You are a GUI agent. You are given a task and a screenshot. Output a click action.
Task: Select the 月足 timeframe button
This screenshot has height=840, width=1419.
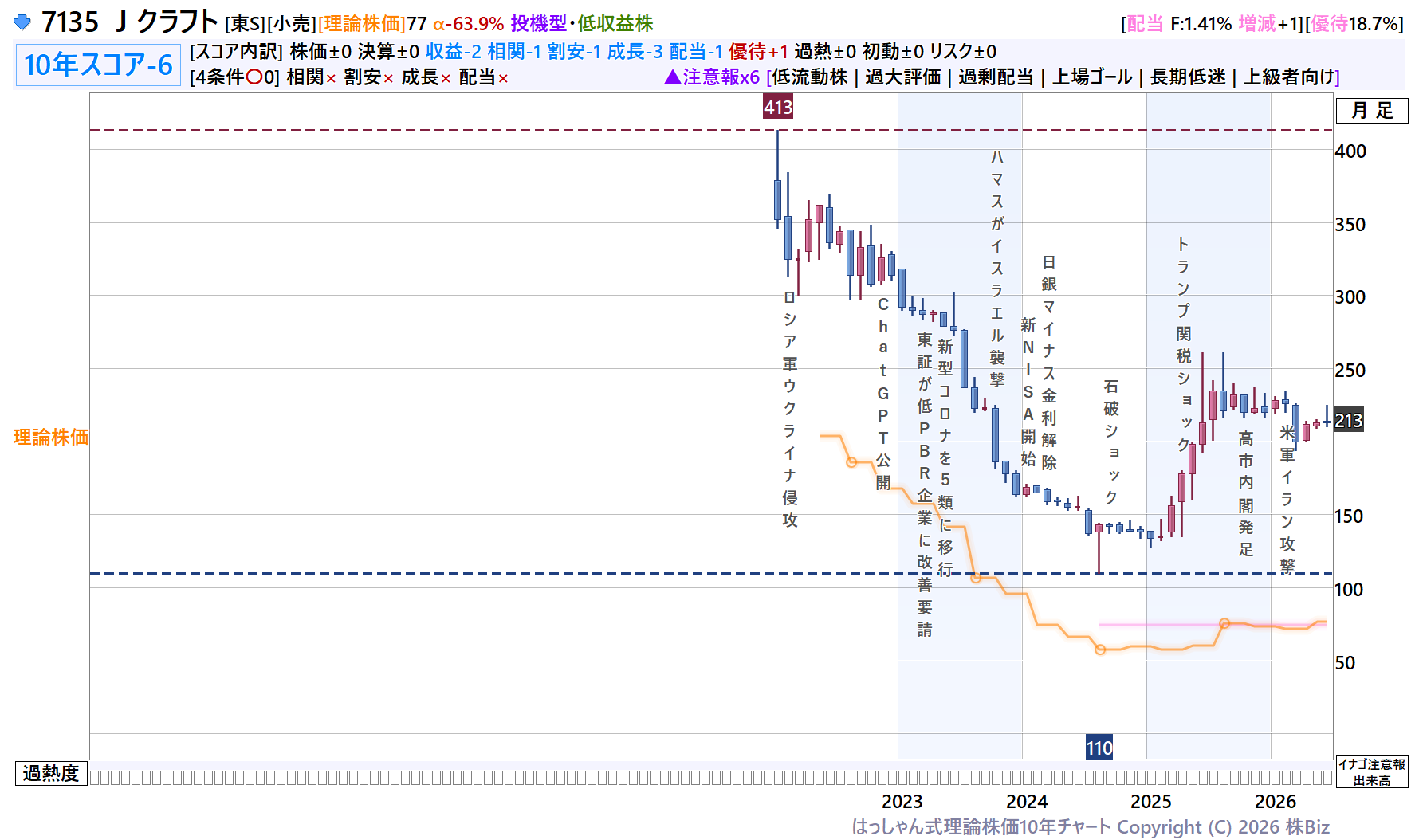coord(1372,111)
